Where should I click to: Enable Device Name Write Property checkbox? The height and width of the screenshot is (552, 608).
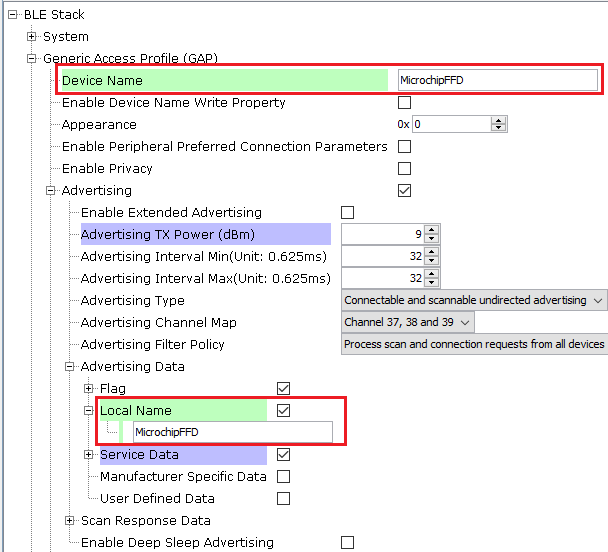click(404, 103)
